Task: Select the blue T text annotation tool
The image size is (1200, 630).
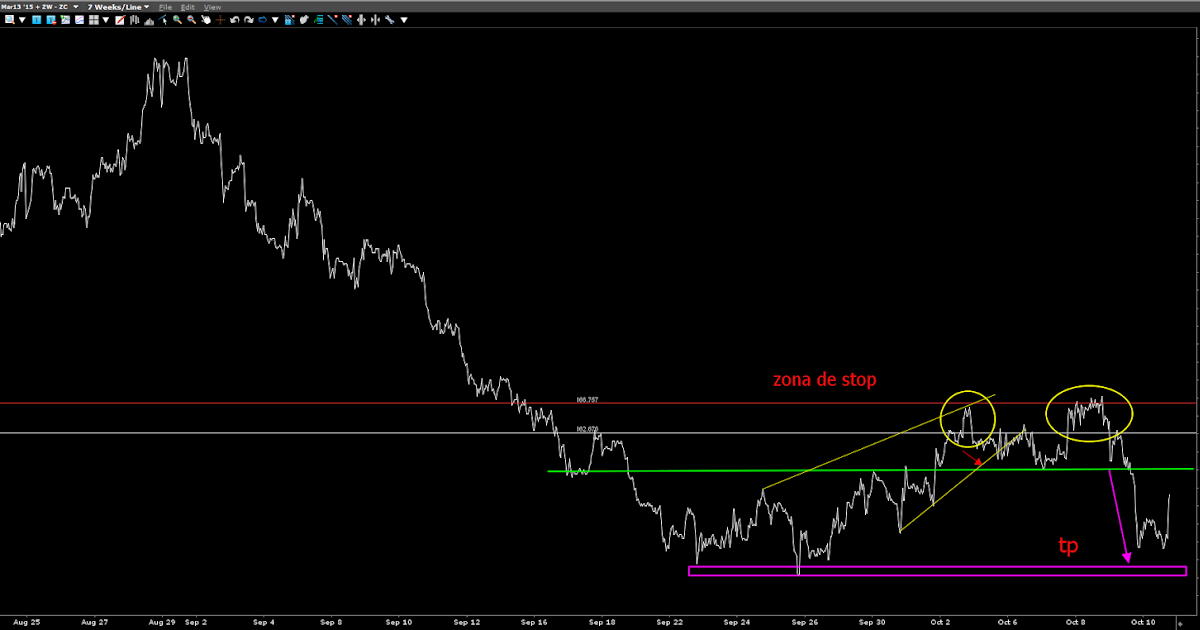Action: [36, 19]
